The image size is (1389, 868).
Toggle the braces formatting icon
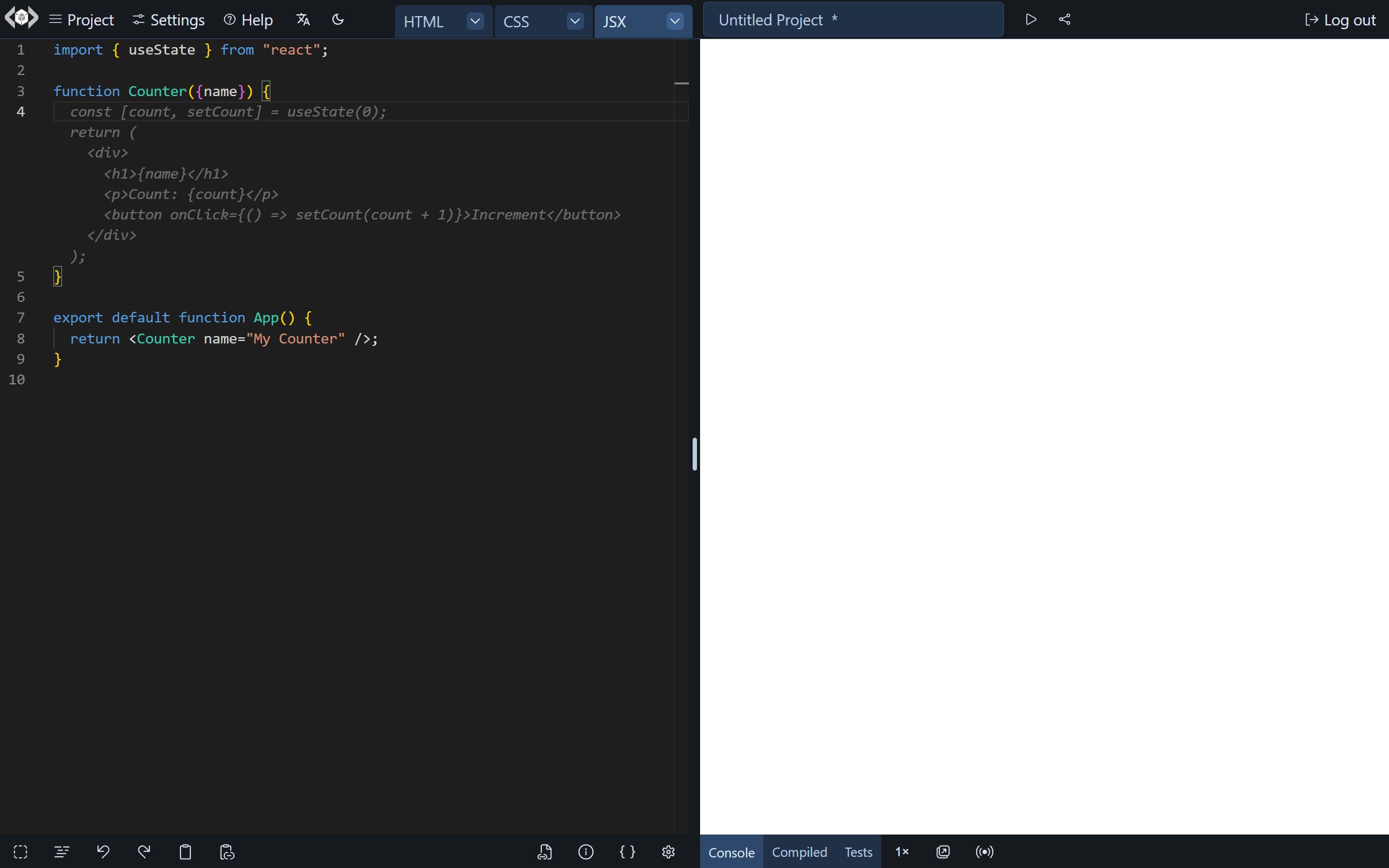(627, 852)
